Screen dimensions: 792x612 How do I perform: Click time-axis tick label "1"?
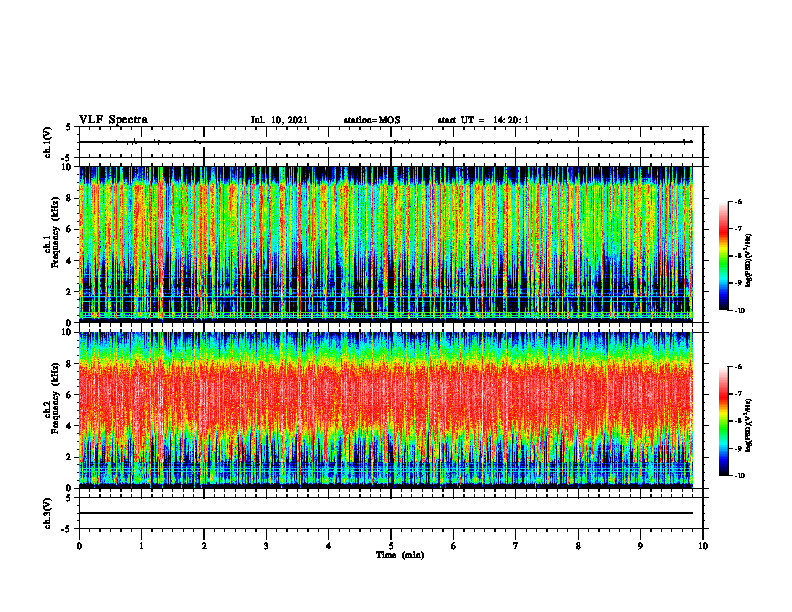[141, 546]
